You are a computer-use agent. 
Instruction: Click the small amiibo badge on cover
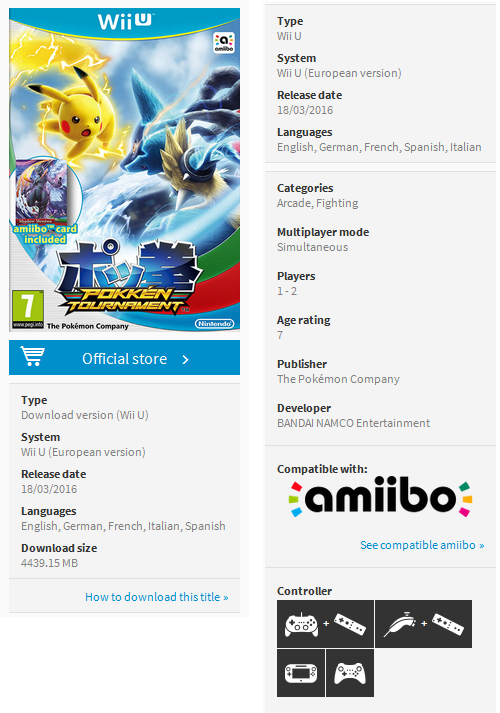(x=224, y=42)
